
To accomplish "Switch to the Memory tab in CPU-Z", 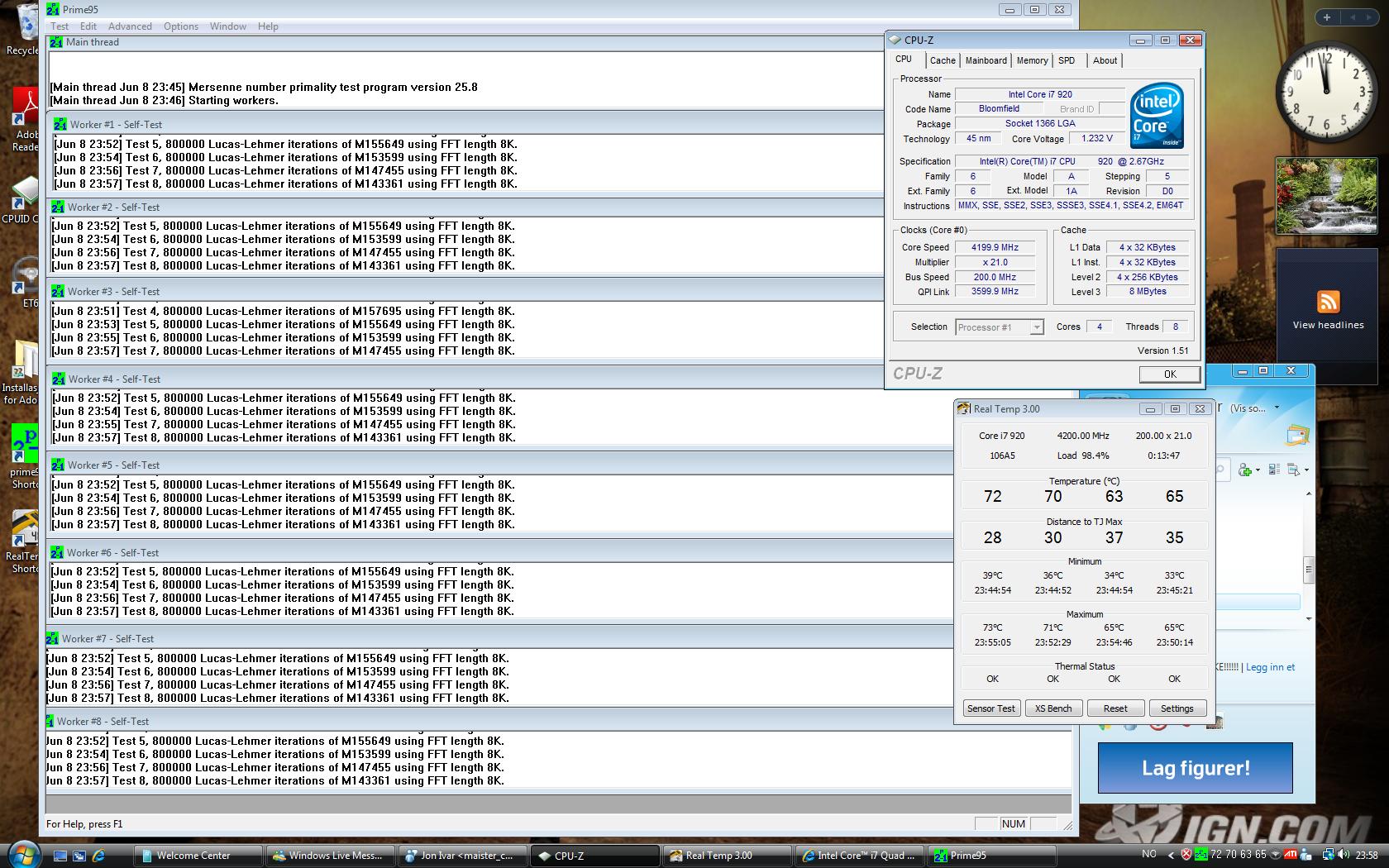I will (1032, 60).
